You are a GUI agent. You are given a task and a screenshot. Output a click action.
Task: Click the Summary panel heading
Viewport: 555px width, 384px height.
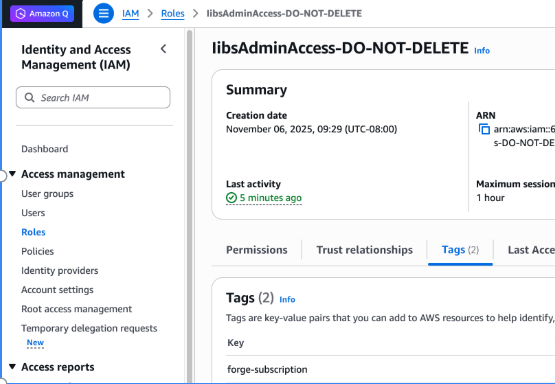(257, 90)
